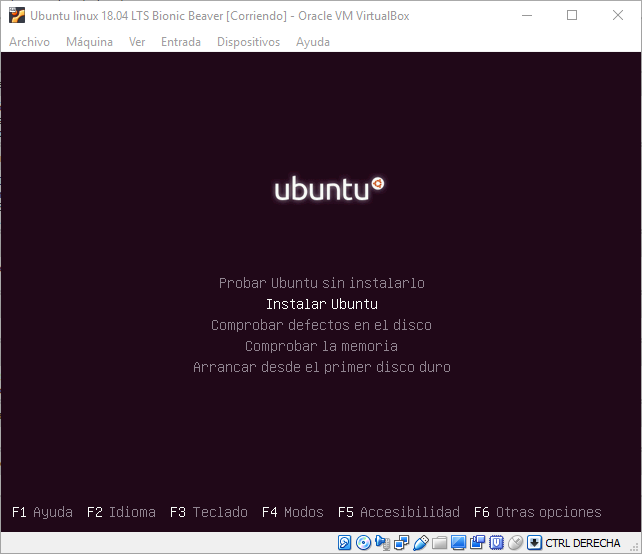Click the network adapters status icon
Image resolution: width=642 pixels, height=554 pixels.
[402, 543]
